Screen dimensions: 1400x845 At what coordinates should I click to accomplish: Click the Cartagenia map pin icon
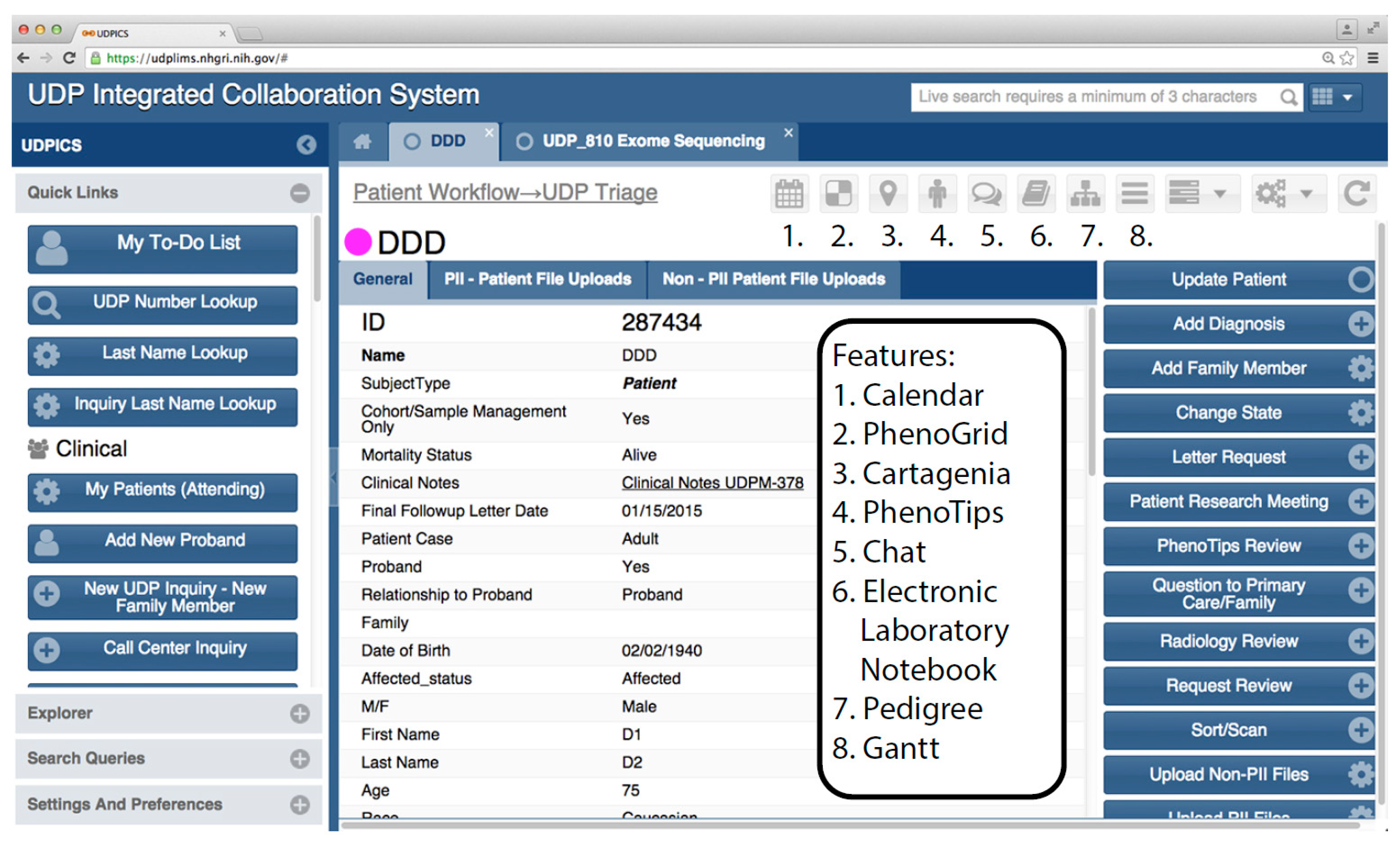(x=888, y=194)
